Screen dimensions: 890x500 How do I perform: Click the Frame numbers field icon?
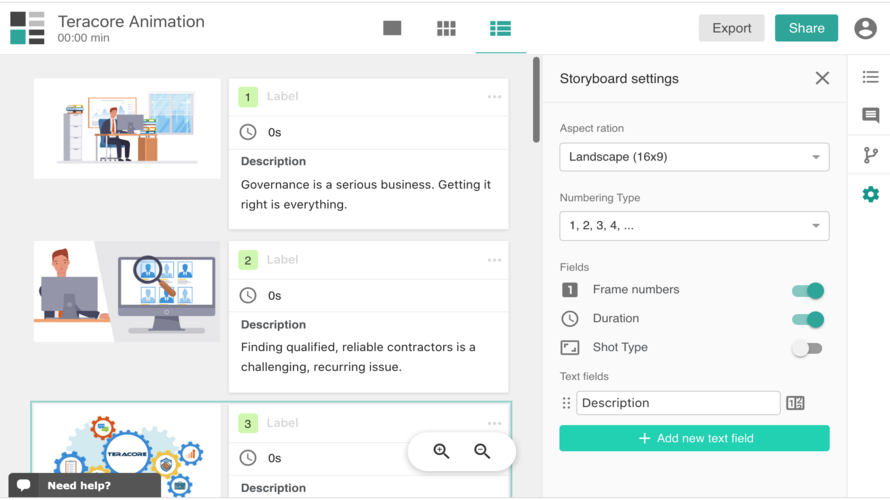[570, 290]
